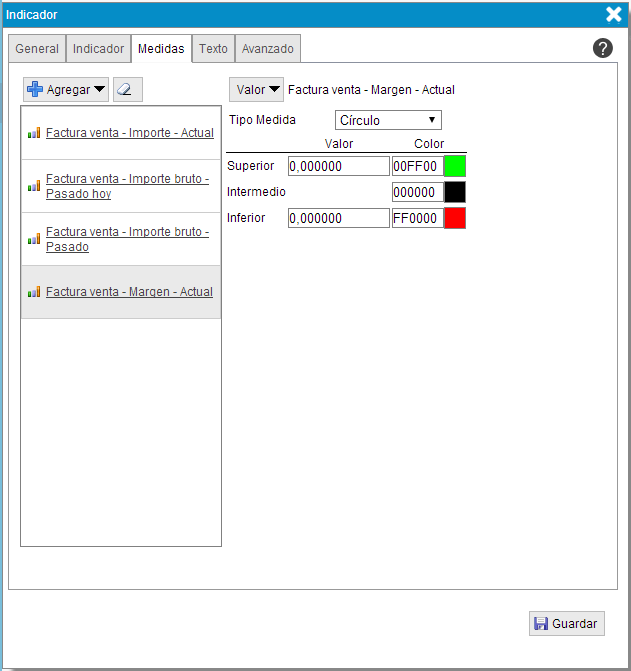Image resolution: width=631 pixels, height=671 pixels.
Task: Click chart icon beside Factura venta - Margen - Actual
Action: 33,292
